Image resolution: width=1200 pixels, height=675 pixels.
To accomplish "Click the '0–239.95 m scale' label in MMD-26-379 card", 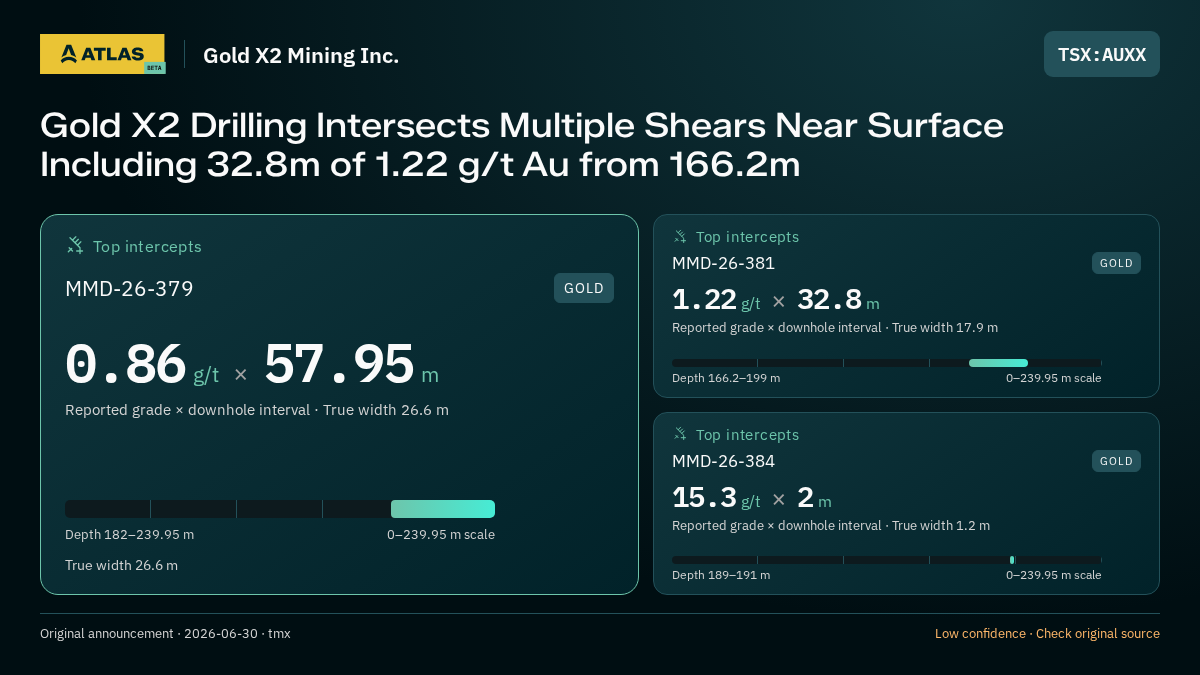I will (x=441, y=535).
